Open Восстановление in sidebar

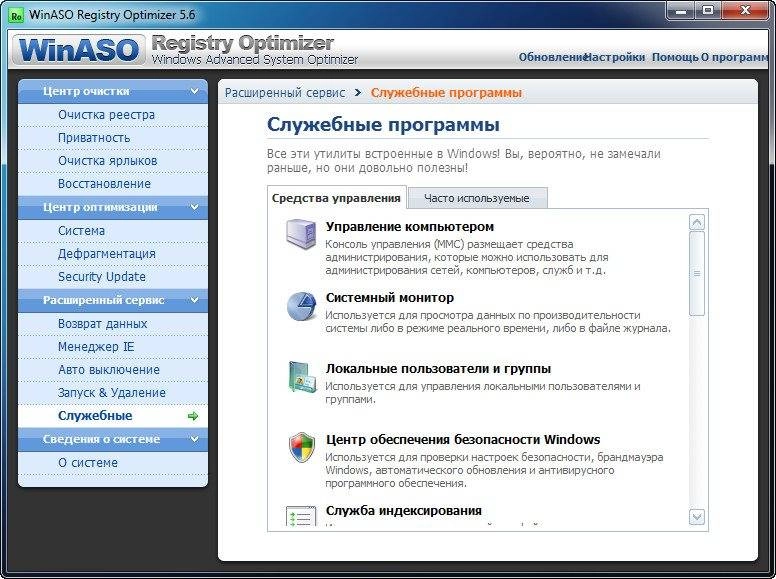(x=113, y=184)
